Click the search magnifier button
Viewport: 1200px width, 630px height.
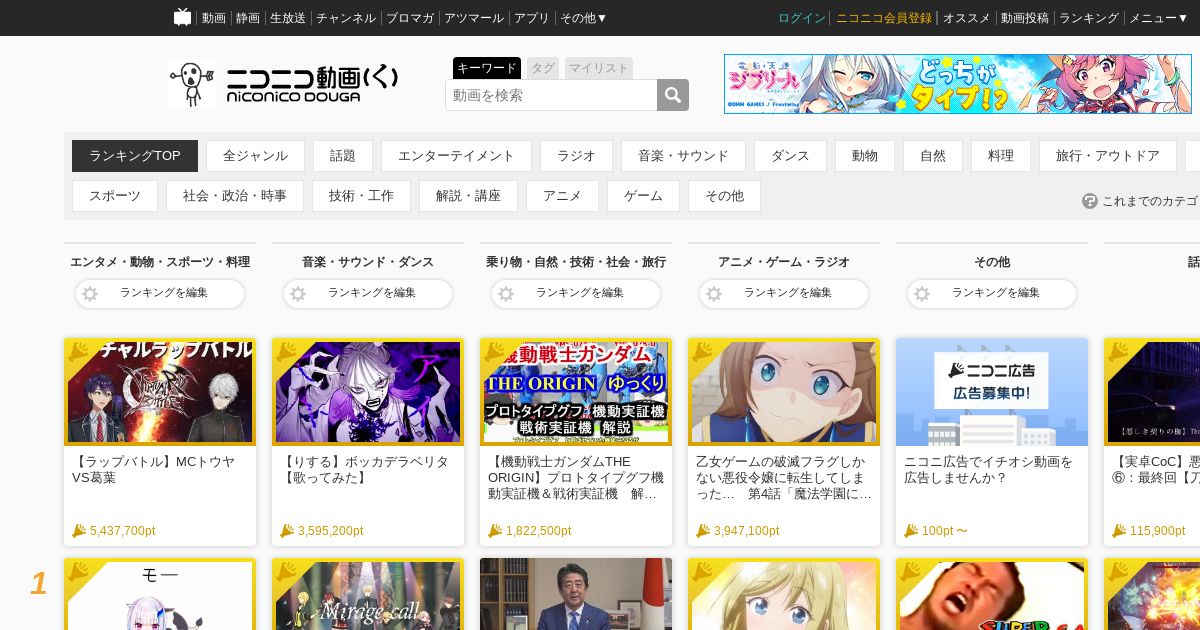[x=673, y=95]
